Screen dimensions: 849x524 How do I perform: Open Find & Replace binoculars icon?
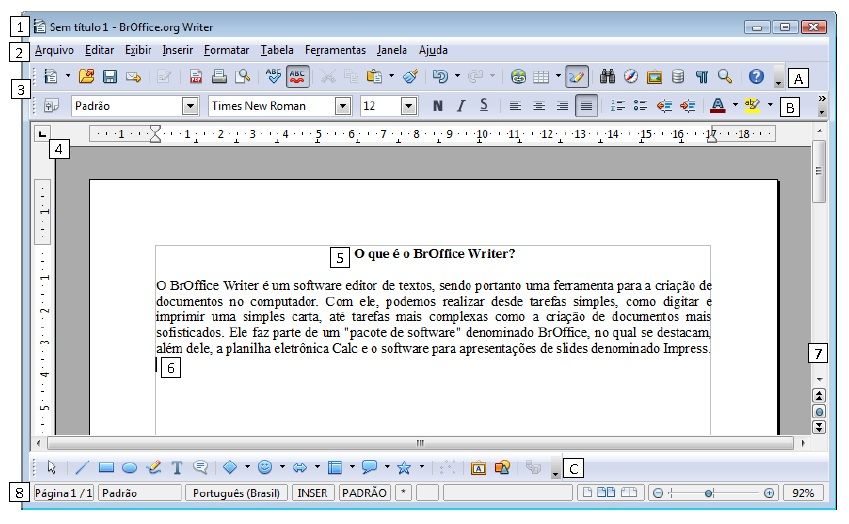(607, 76)
